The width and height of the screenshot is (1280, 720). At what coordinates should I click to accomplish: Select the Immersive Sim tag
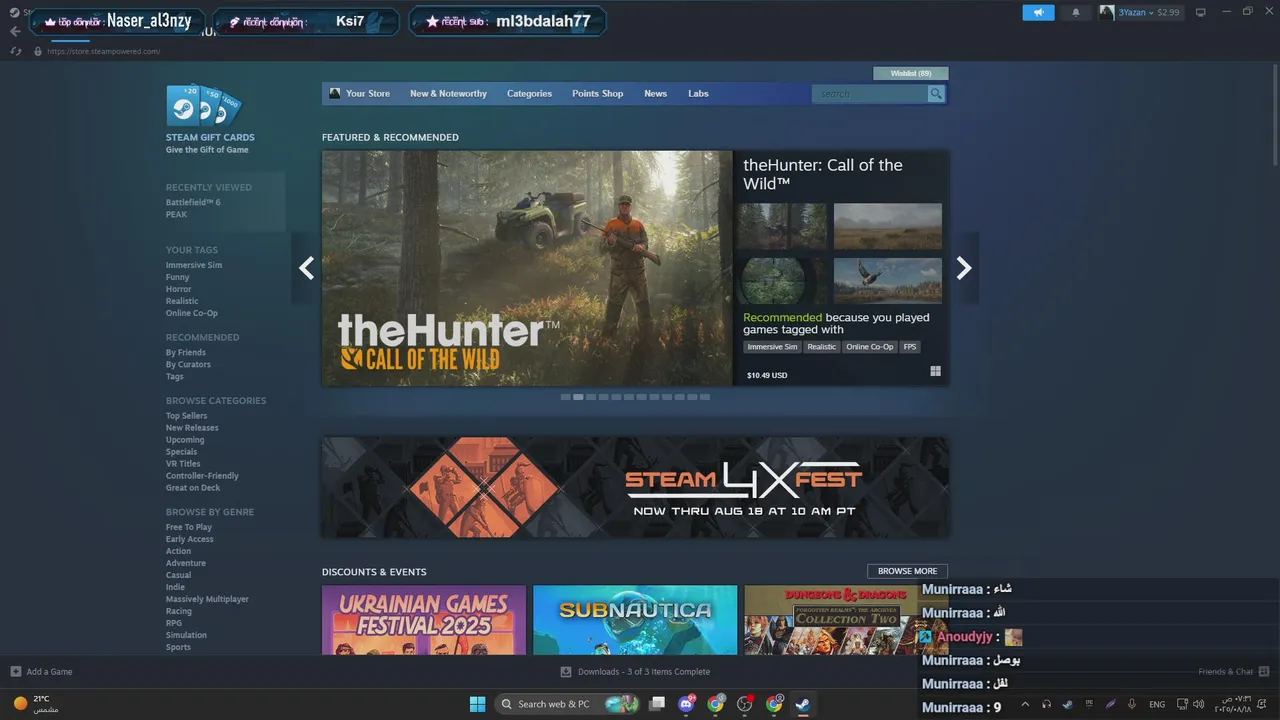[x=194, y=265]
